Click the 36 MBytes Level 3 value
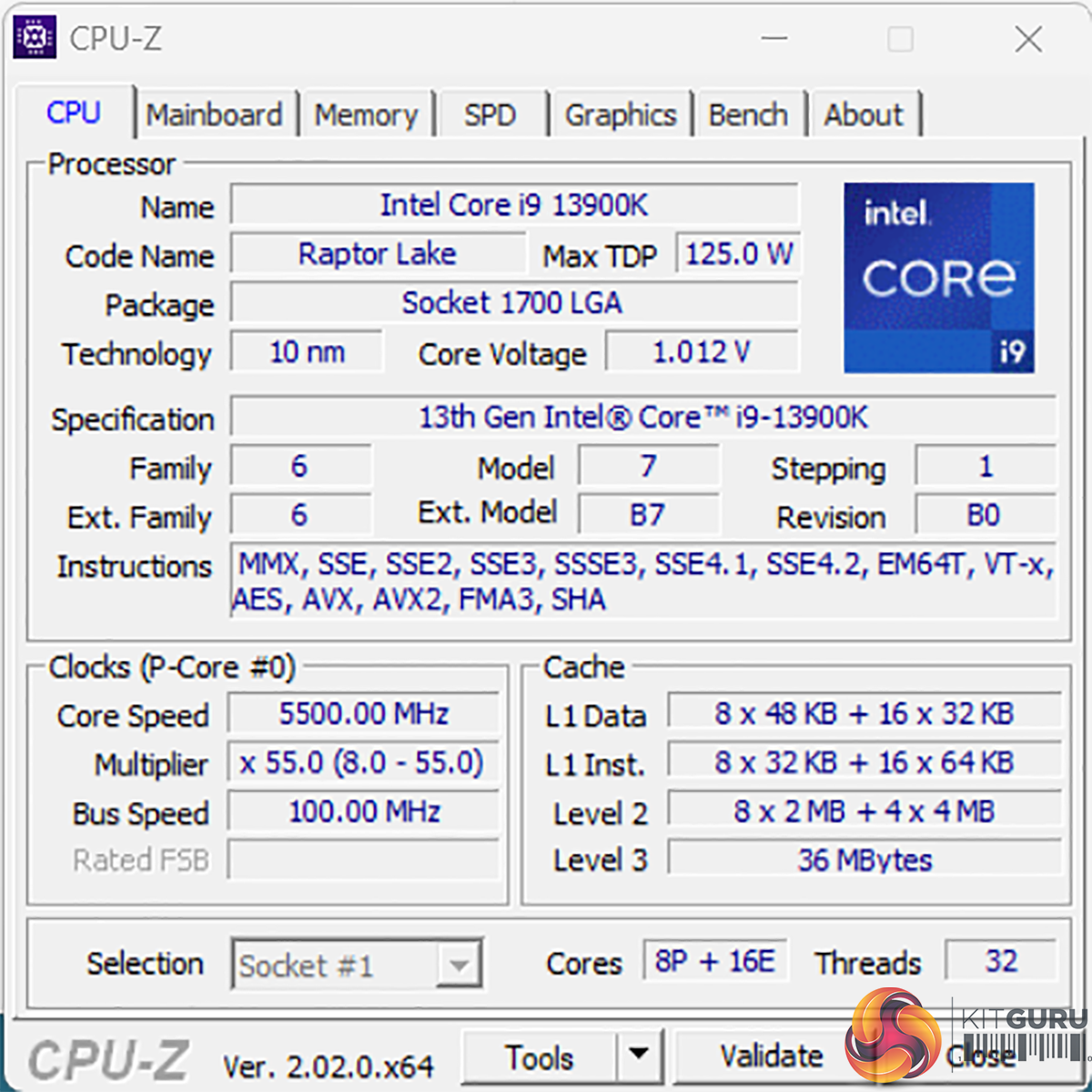Image resolution: width=1092 pixels, height=1092 pixels. click(864, 860)
